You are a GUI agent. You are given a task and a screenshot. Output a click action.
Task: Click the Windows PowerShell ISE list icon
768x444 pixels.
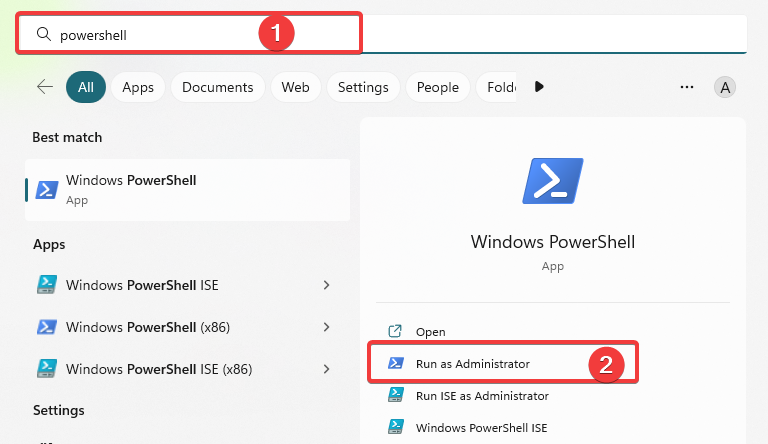(x=47, y=285)
